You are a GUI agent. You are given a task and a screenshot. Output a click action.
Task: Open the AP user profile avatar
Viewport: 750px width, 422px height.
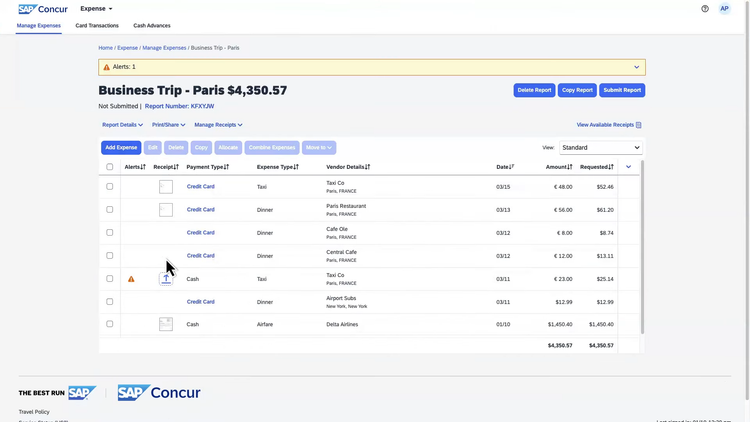point(724,9)
